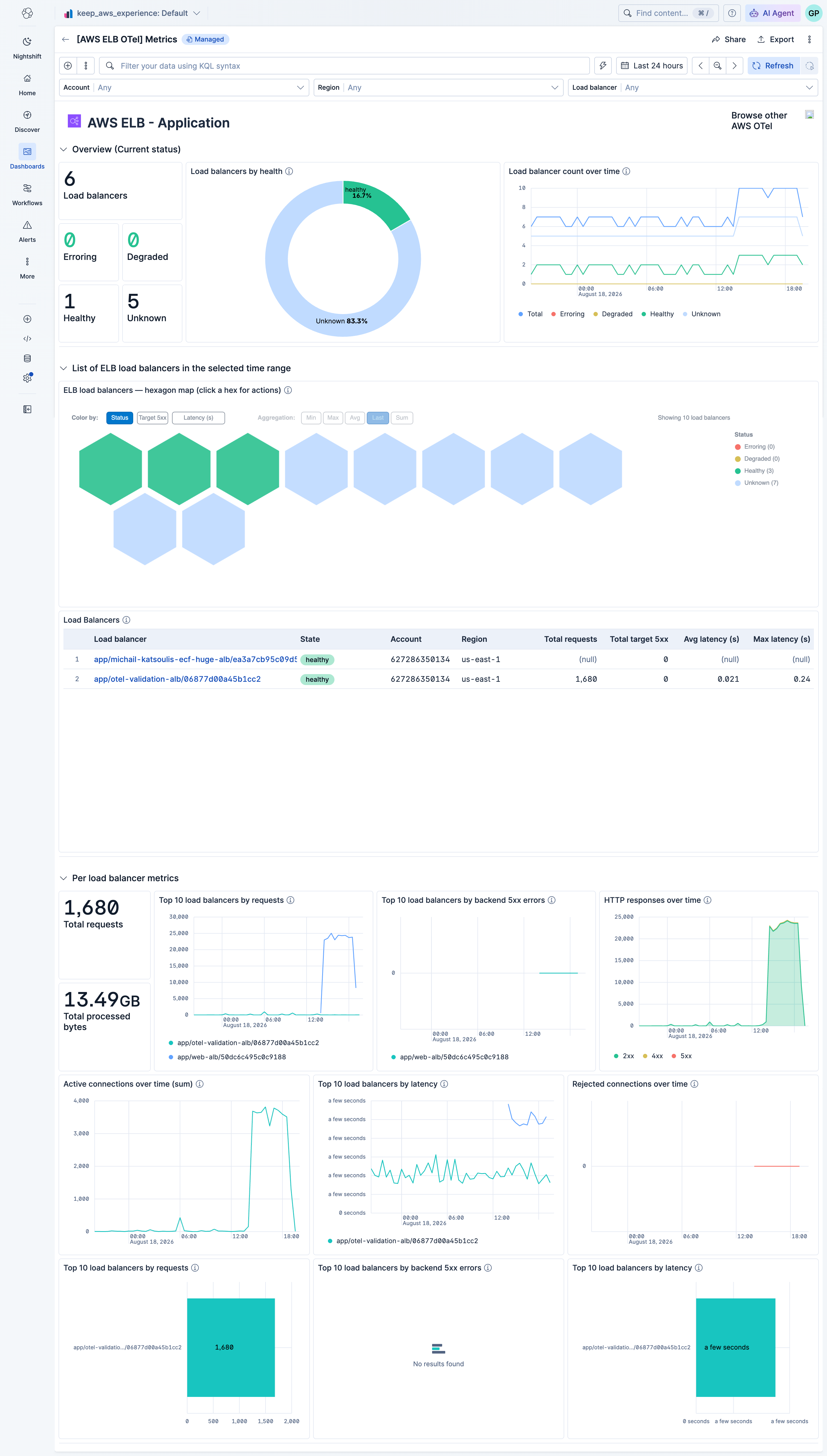Screen dimensions: 827x1456
Task: Step the time range forward
Action: [734, 66]
